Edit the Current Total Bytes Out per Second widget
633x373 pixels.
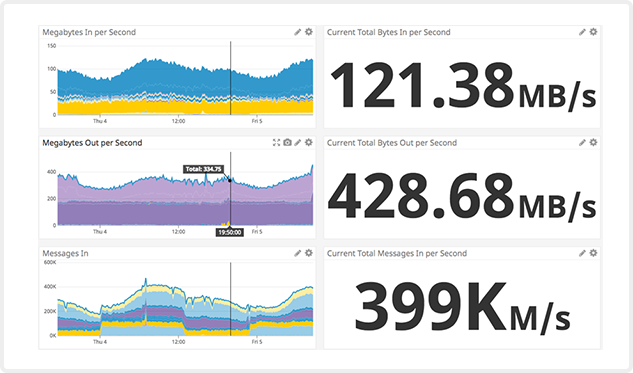click(582, 142)
